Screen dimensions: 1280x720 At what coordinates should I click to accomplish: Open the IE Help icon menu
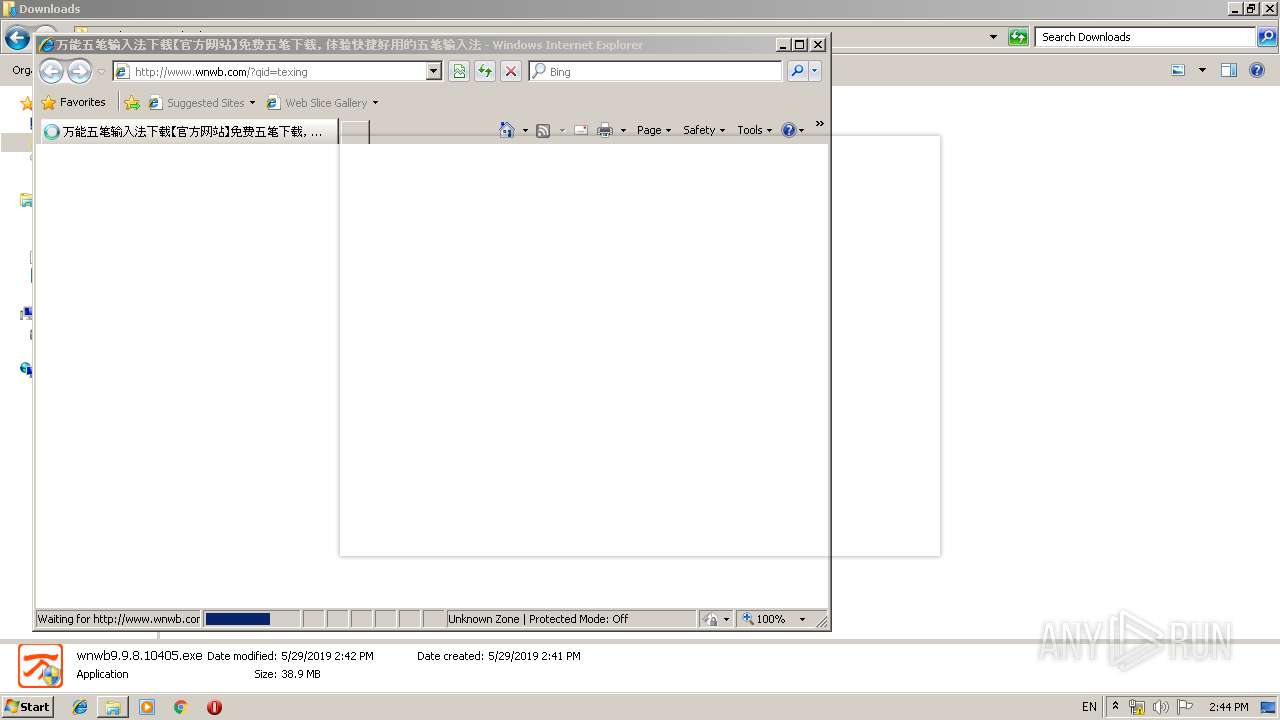792,130
